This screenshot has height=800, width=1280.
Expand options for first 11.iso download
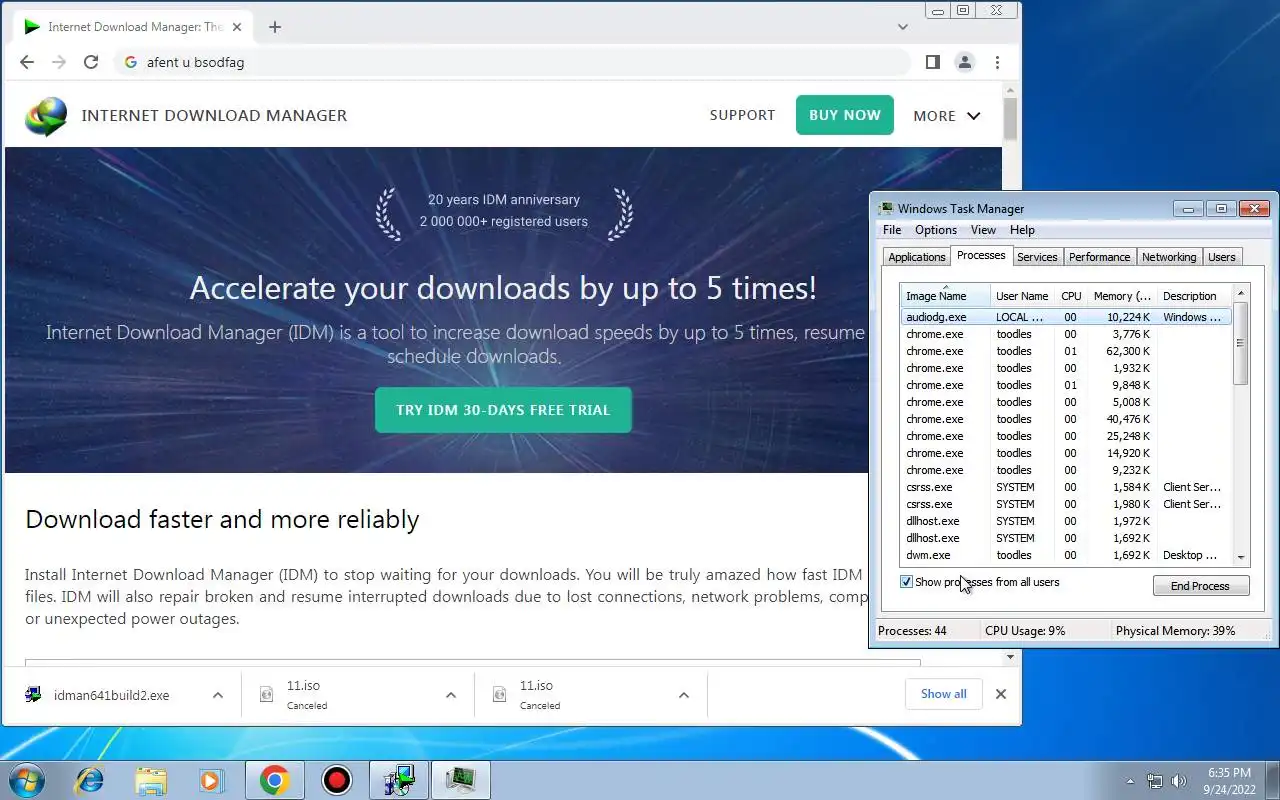coord(451,695)
